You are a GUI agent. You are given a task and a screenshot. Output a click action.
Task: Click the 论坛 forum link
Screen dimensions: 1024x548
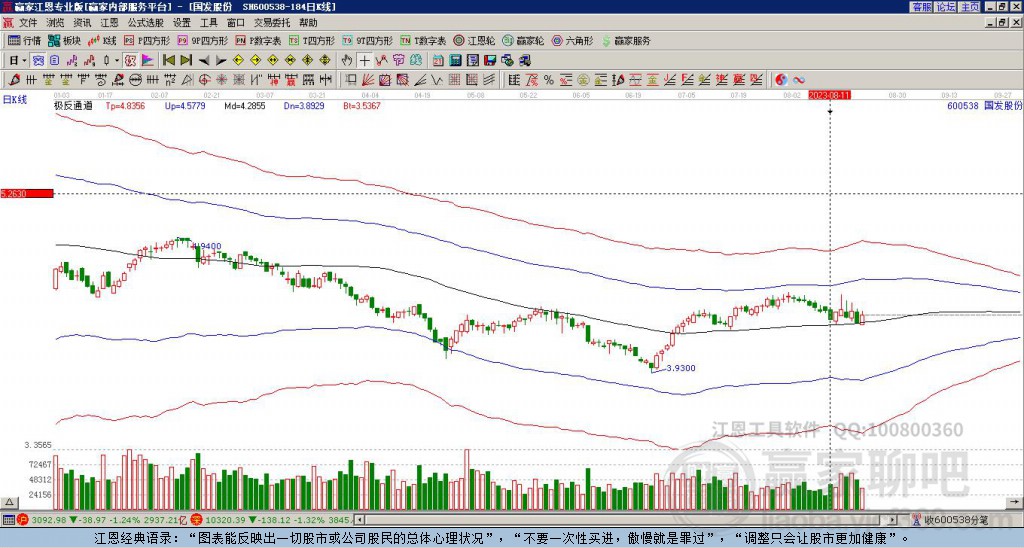(x=946, y=7)
